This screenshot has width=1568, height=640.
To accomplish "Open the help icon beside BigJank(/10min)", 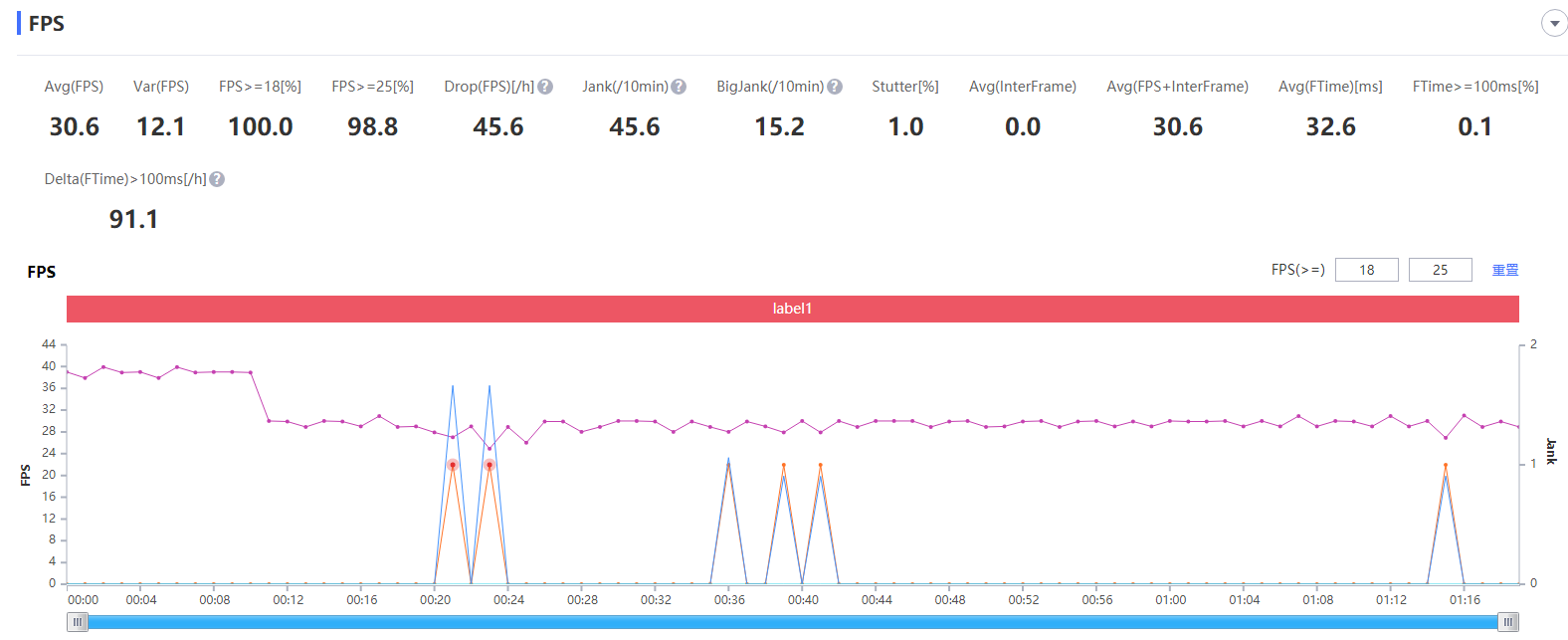I will (x=835, y=87).
